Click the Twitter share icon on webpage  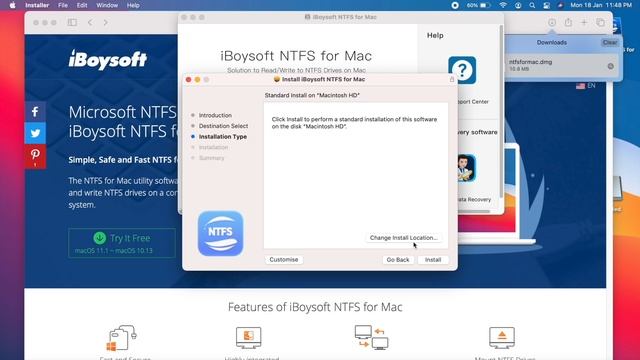(x=35, y=133)
